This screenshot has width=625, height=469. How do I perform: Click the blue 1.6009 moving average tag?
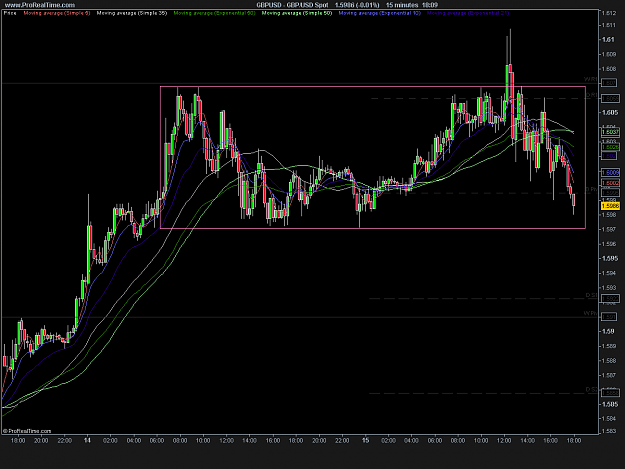point(610,173)
